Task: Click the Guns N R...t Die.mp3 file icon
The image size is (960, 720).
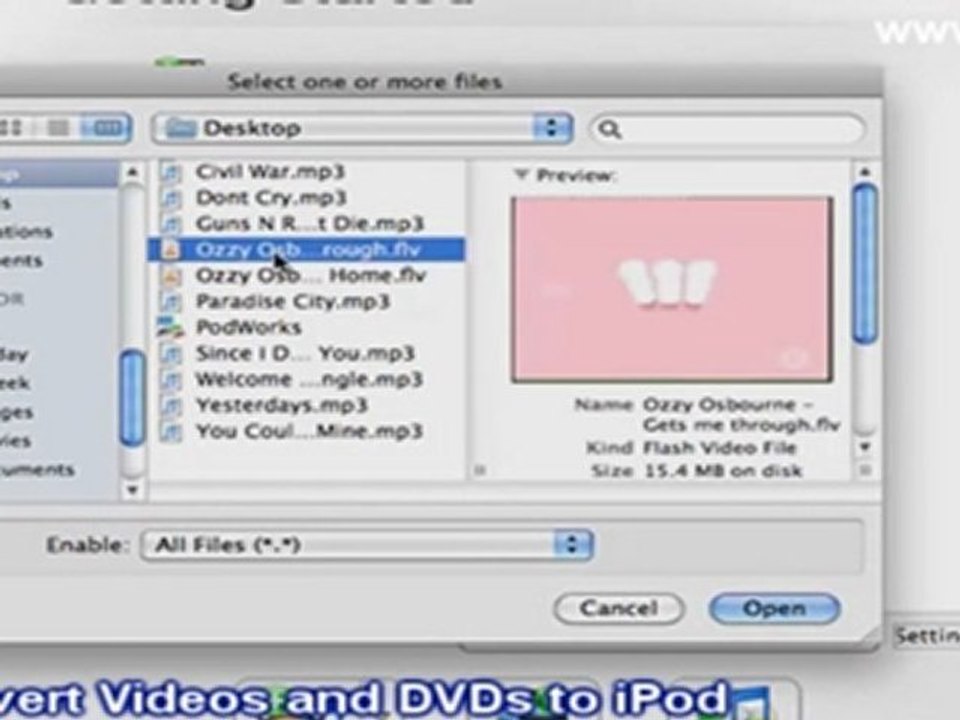Action: (x=171, y=224)
